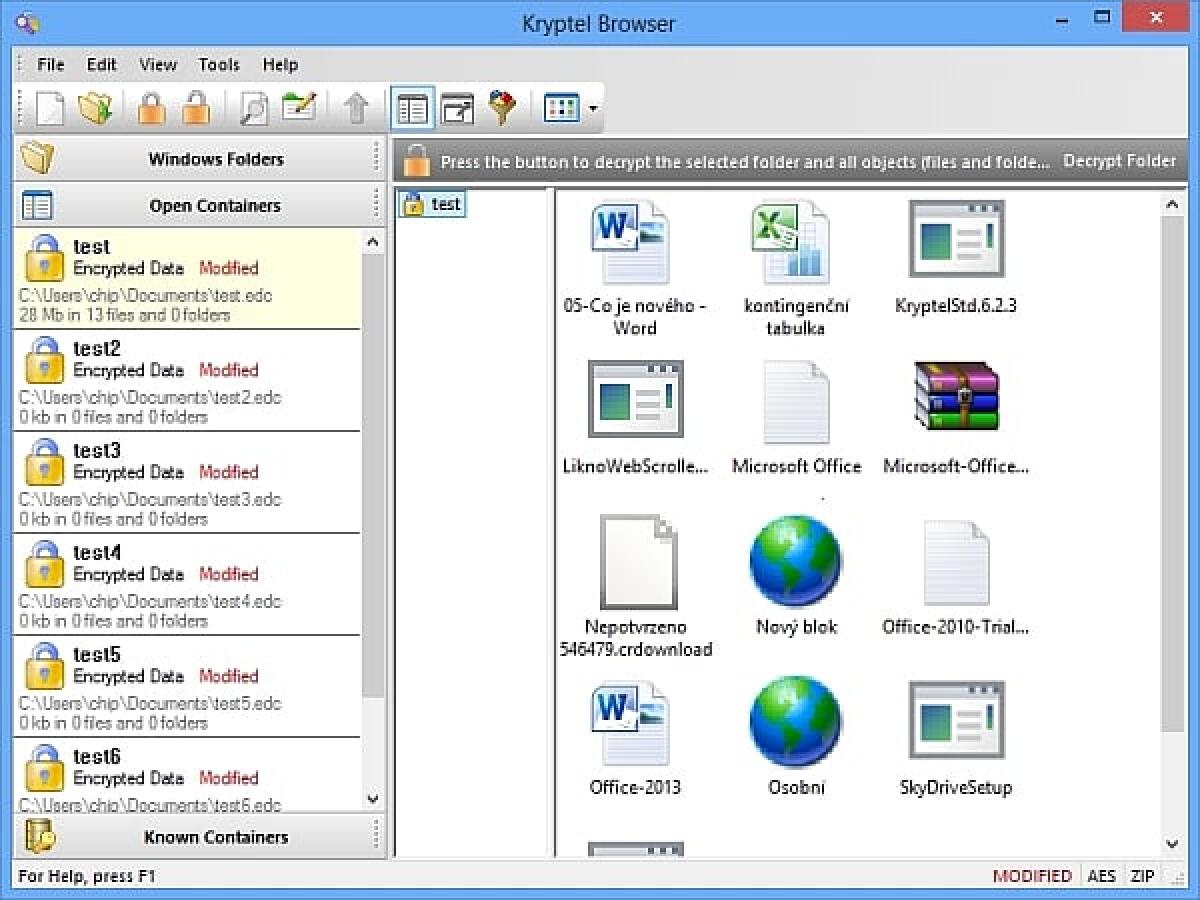The height and width of the screenshot is (900, 1200).
Task: Navigate up using the arrow toolbar icon
Action: (356, 107)
